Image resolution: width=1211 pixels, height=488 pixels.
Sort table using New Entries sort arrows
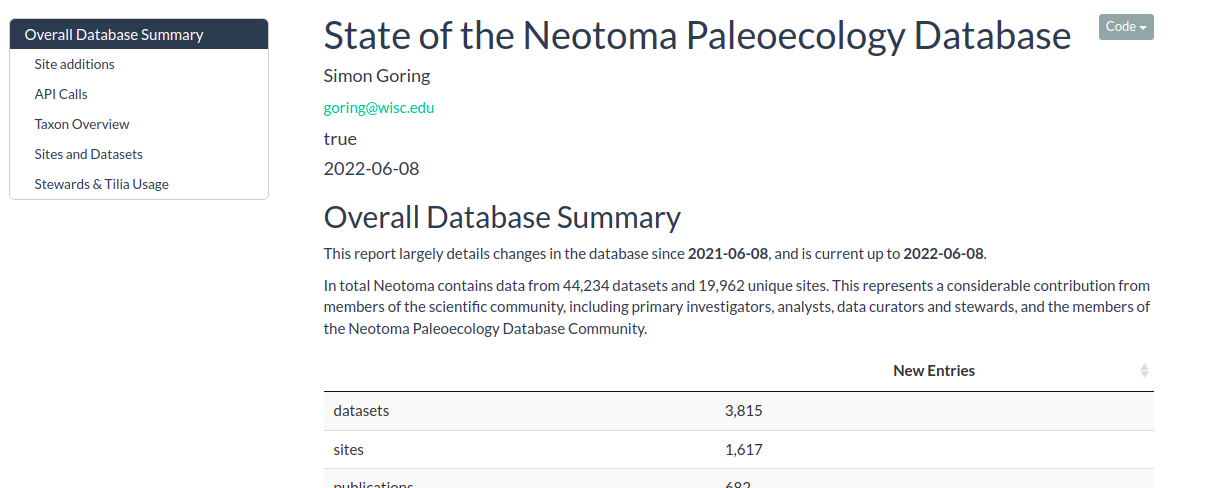pyautogui.click(x=1144, y=371)
